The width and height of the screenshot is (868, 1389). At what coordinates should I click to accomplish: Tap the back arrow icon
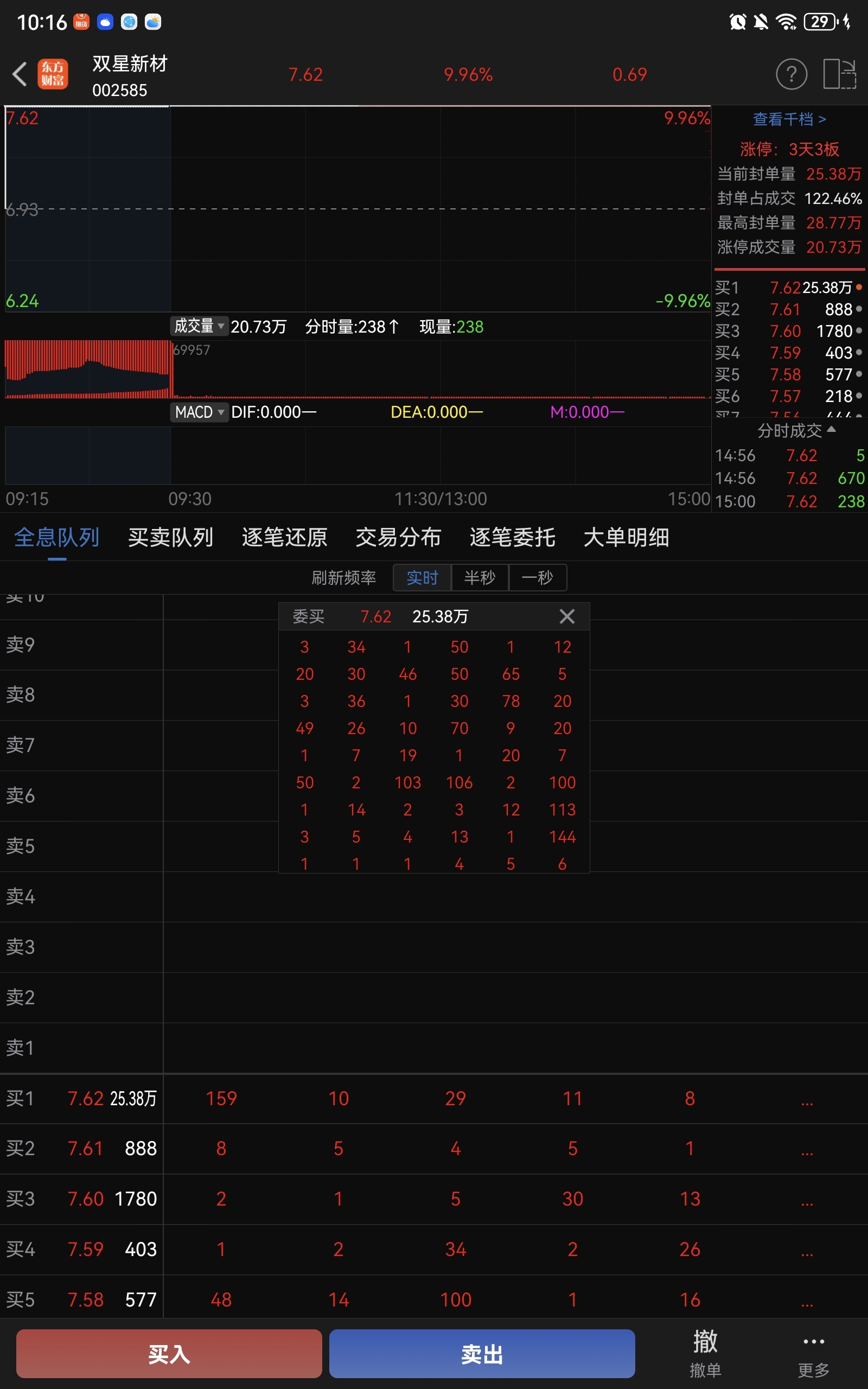pos(20,74)
